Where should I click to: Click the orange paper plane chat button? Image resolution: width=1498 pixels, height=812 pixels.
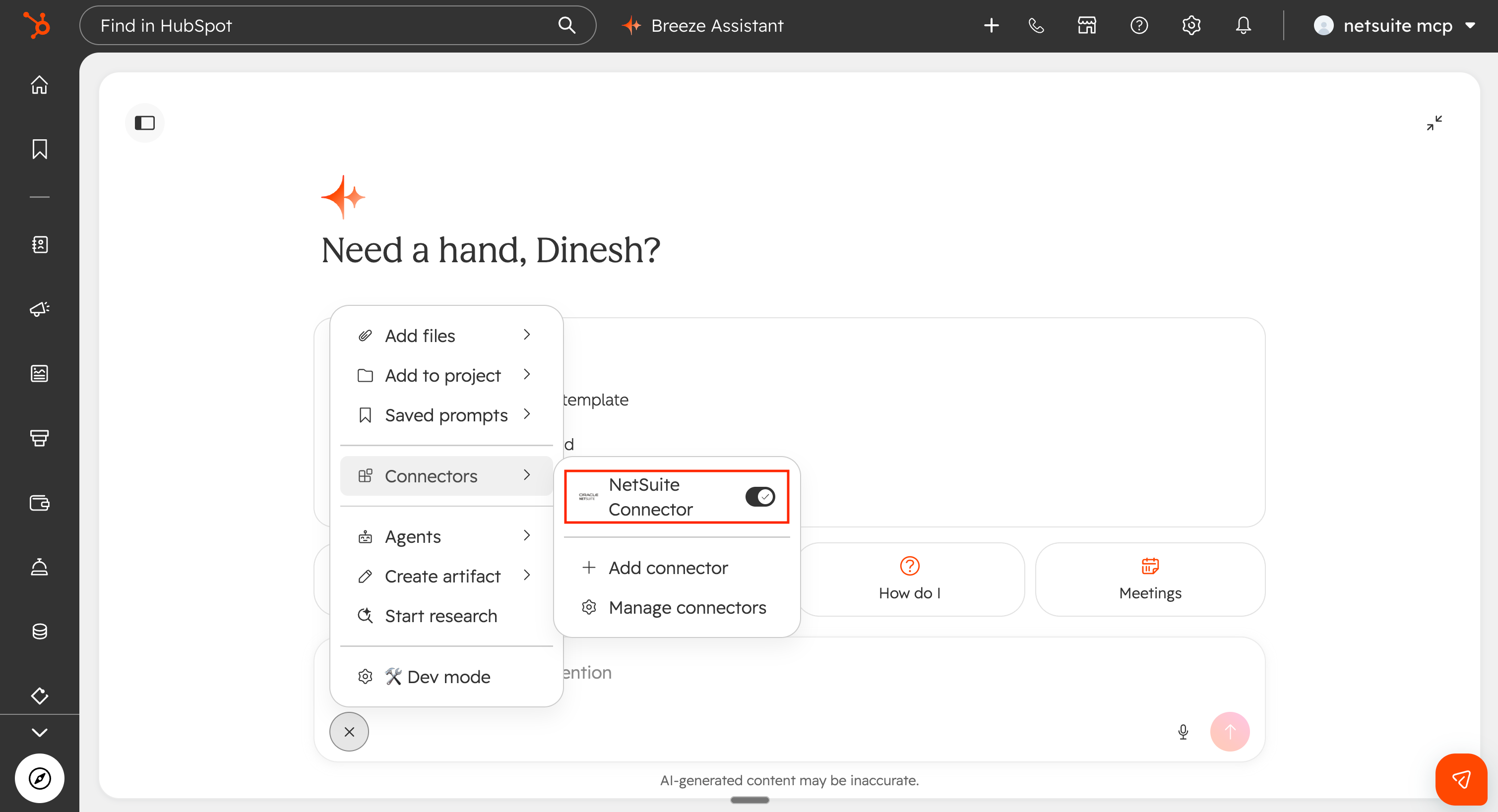(x=1461, y=779)
